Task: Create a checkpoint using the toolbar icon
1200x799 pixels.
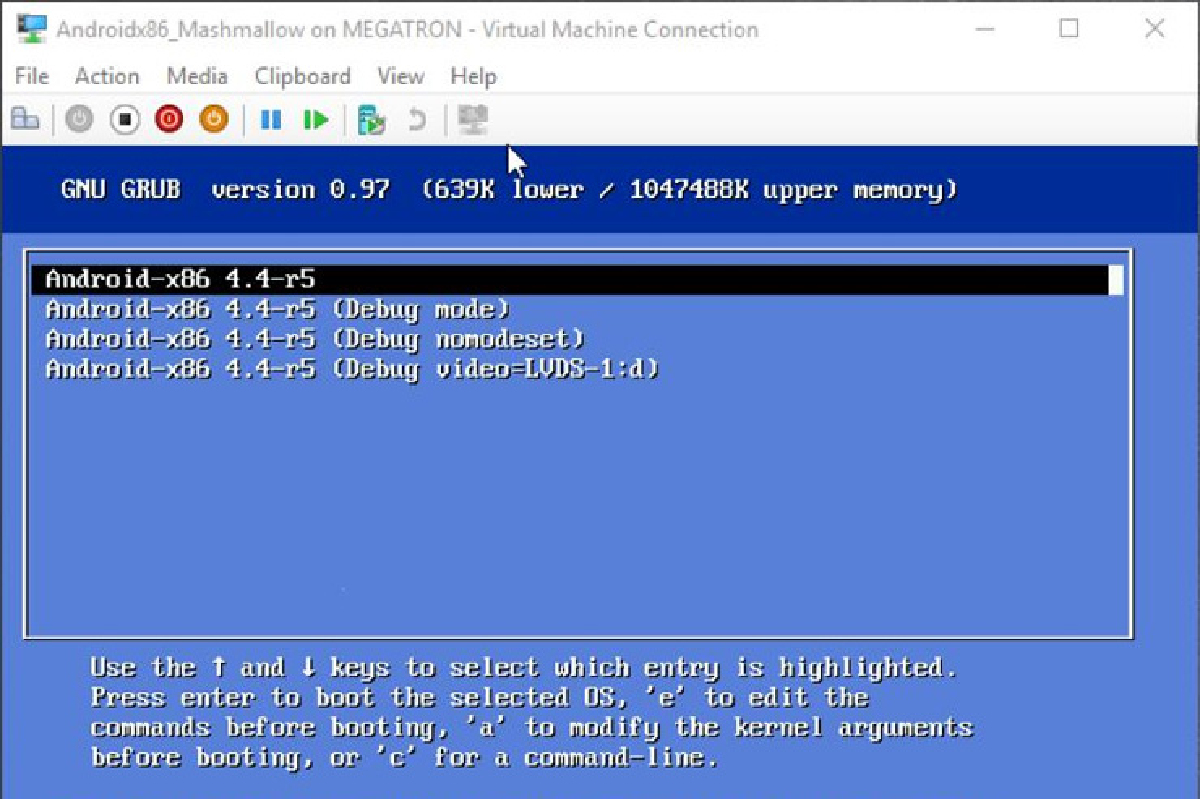Action: click(372, 120)
